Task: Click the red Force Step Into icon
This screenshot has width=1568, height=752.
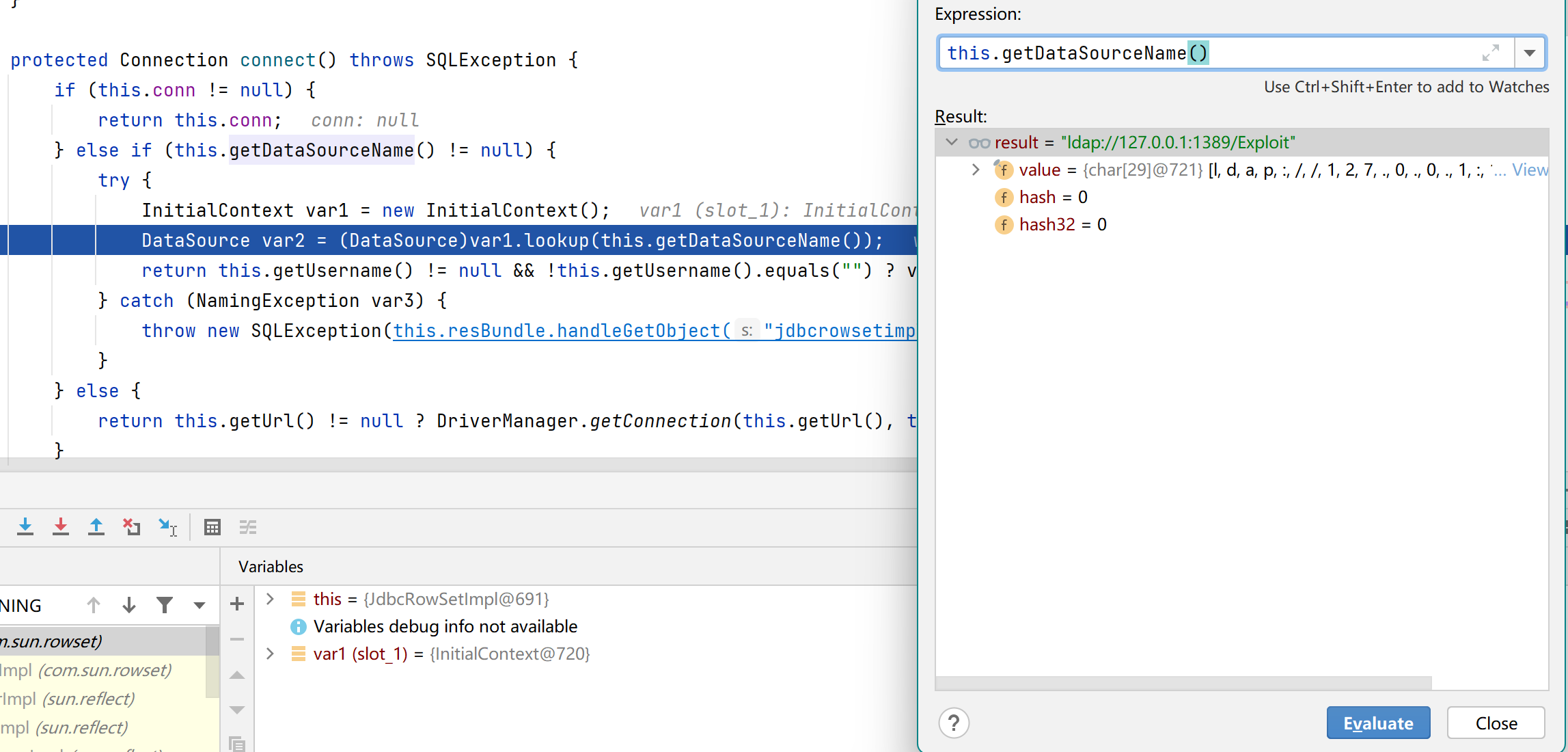Action: [61, 527]
